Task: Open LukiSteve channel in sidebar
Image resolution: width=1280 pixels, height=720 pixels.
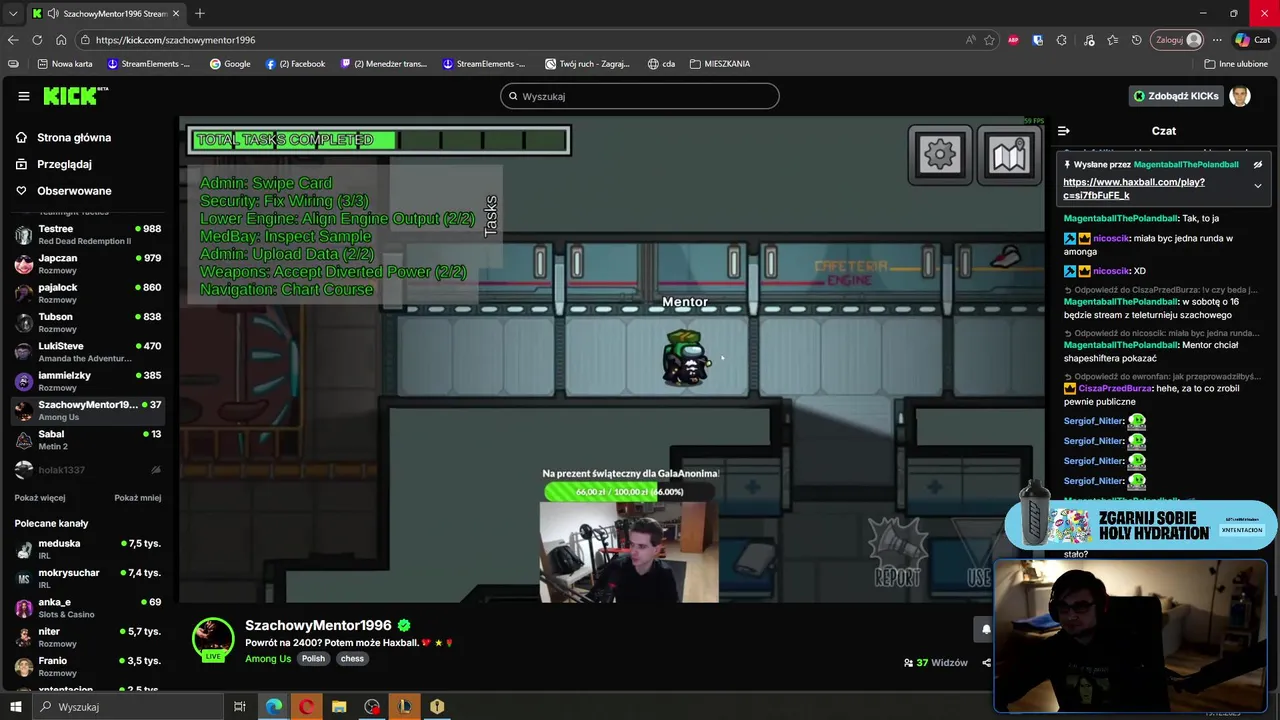Action: coord(88,351)
